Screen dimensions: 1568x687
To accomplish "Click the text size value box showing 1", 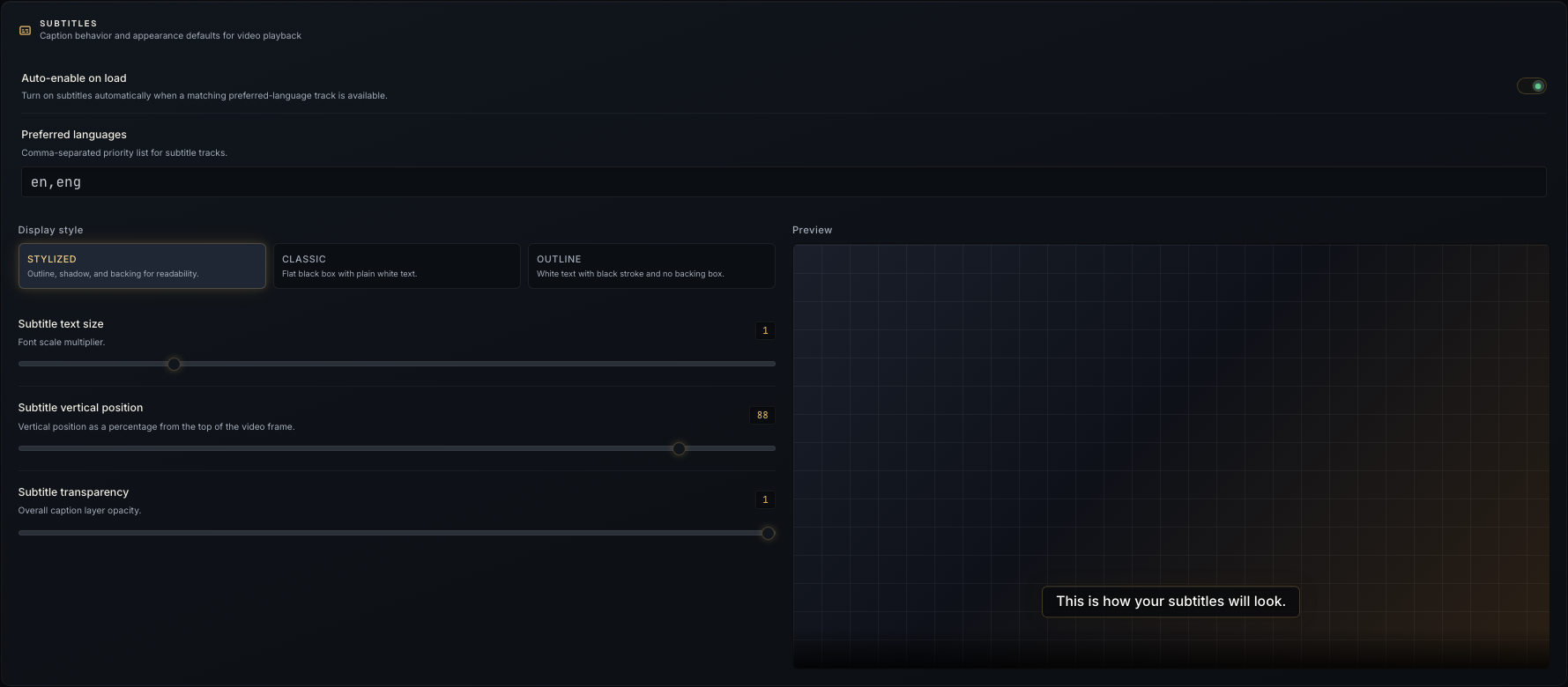I will pos(765,330).
